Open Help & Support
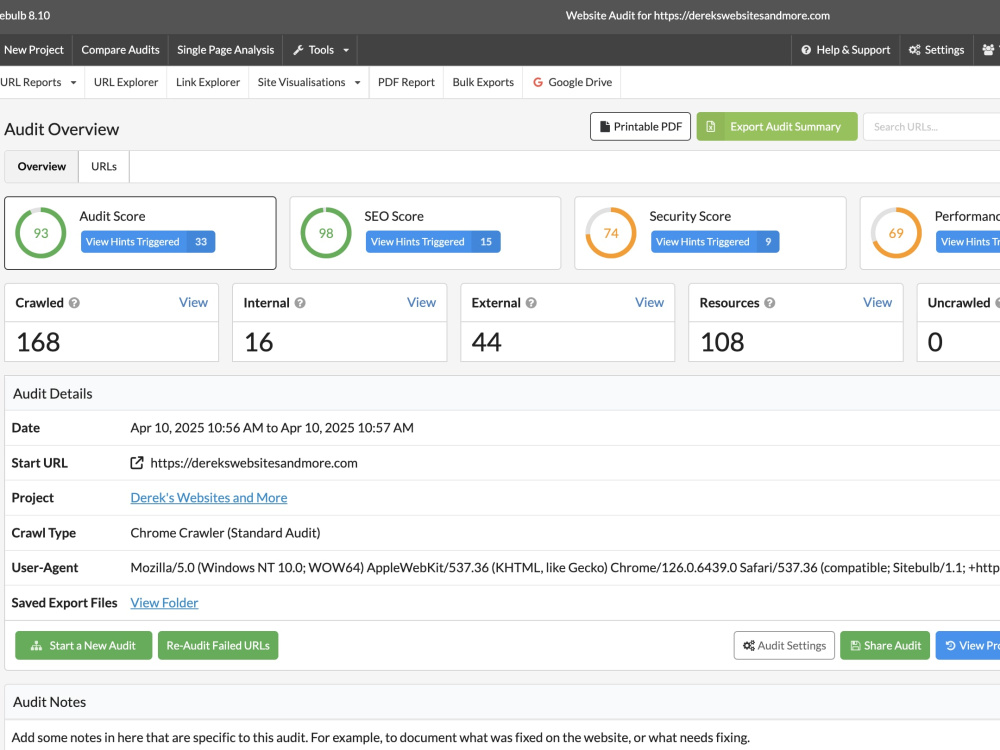Image resolution: width=1000 pixels, height=750 pixels. pos(846,50)
